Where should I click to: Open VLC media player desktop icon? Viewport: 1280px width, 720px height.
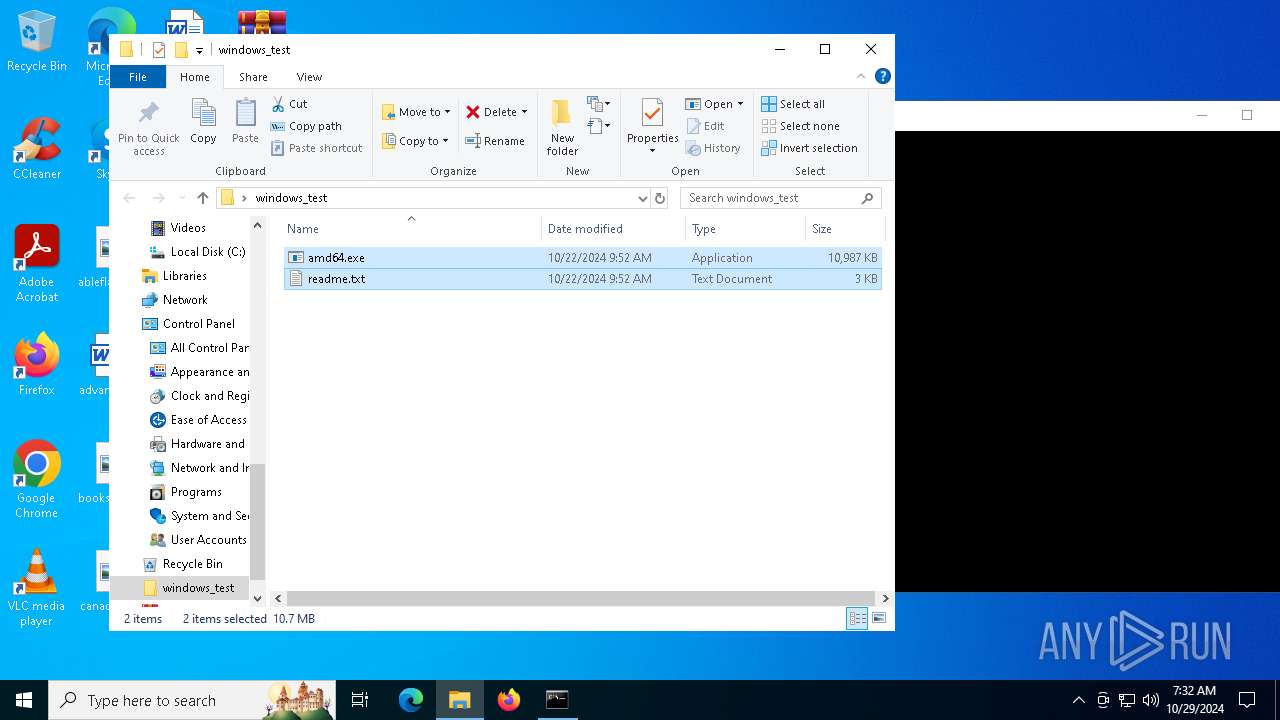(37, 588)
